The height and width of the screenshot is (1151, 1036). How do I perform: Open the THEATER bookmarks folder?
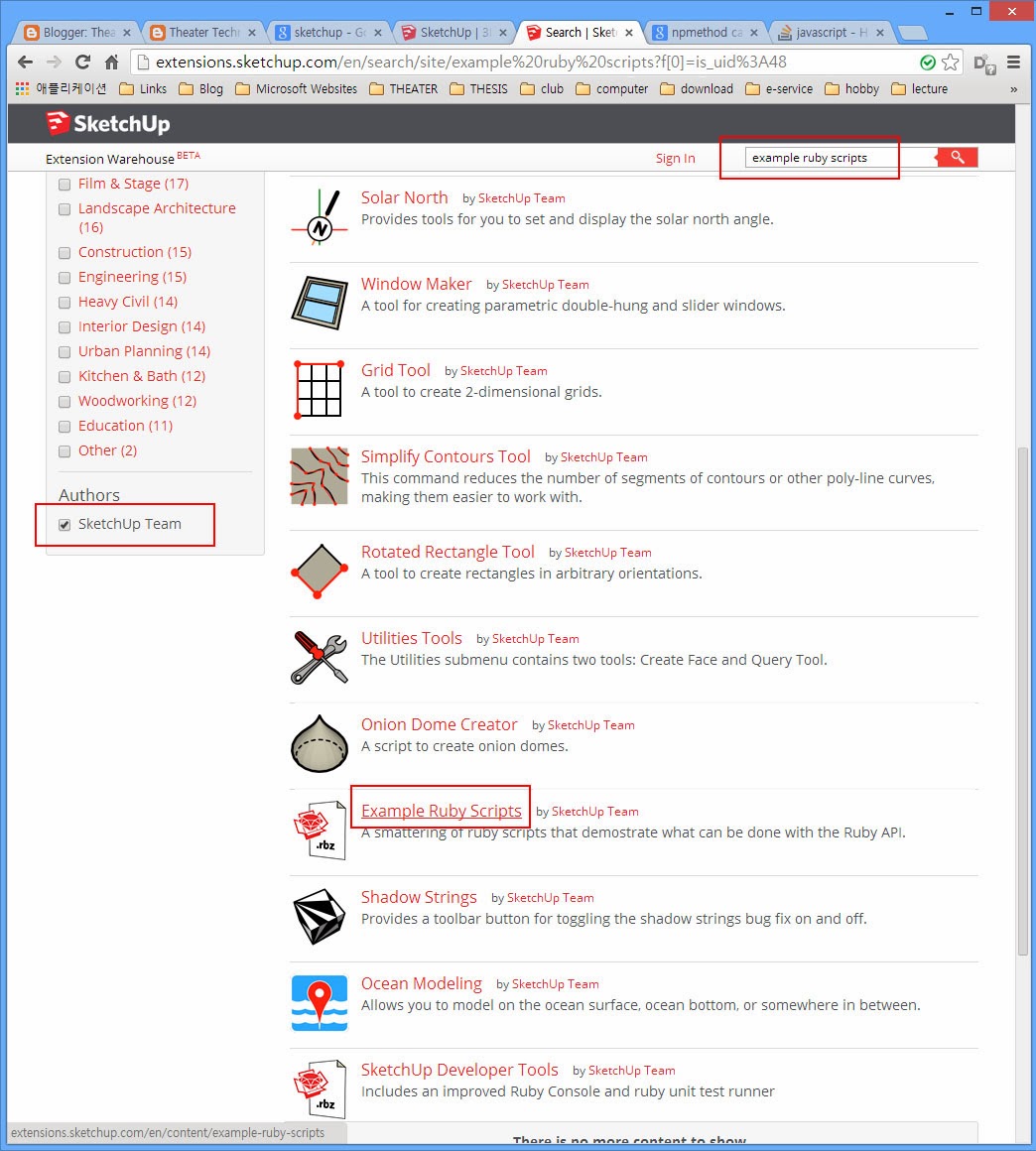(x=403, y=89)
